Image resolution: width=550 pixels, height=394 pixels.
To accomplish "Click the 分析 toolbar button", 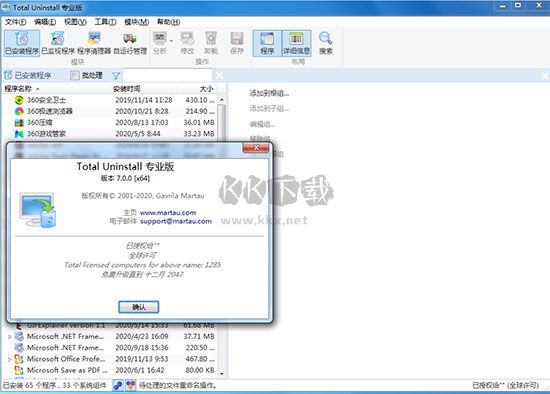I will click(160, 43).
